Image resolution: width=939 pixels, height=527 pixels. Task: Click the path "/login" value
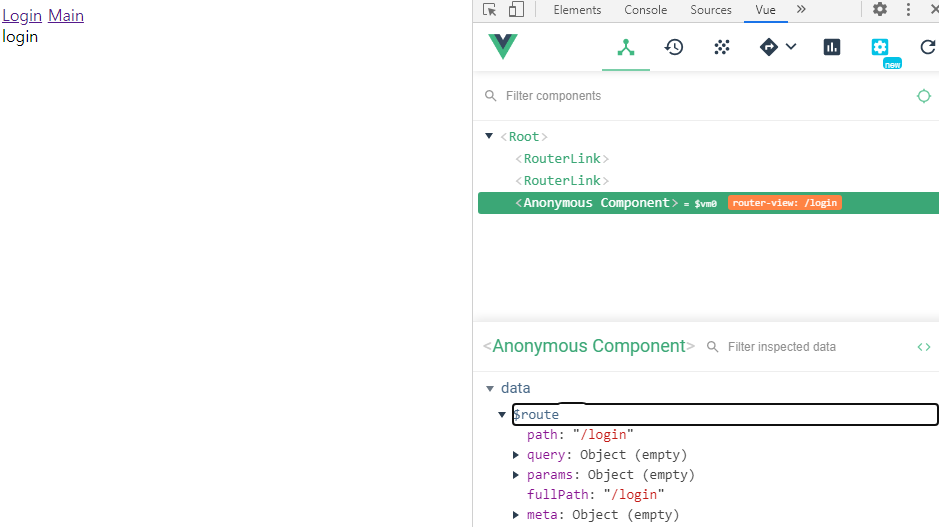click(603, 435)
